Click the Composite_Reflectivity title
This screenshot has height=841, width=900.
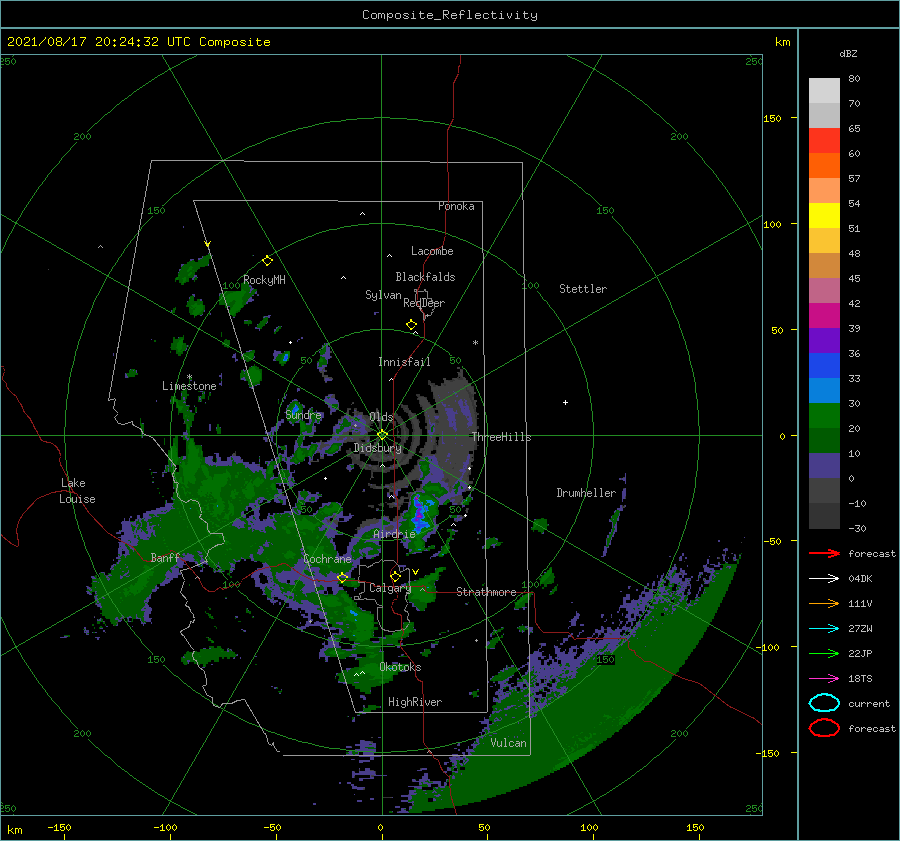450,15
